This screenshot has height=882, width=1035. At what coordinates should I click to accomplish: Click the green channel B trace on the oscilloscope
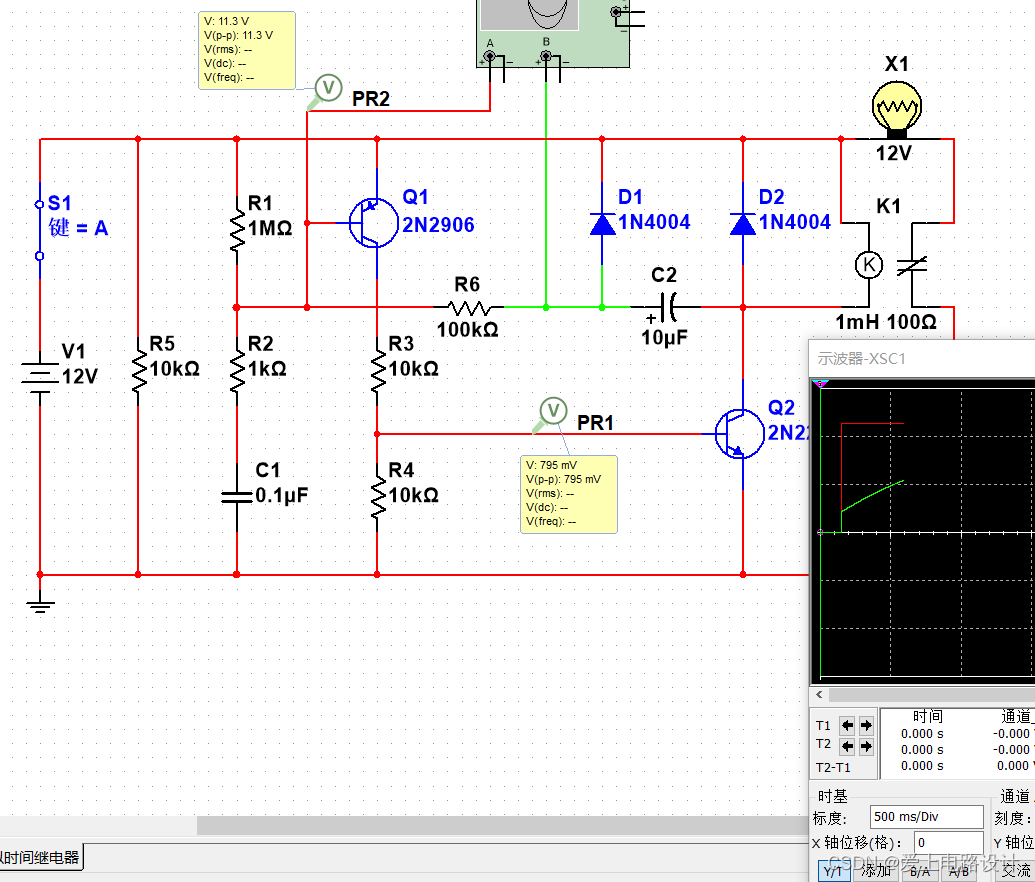(x=873, y=496)
